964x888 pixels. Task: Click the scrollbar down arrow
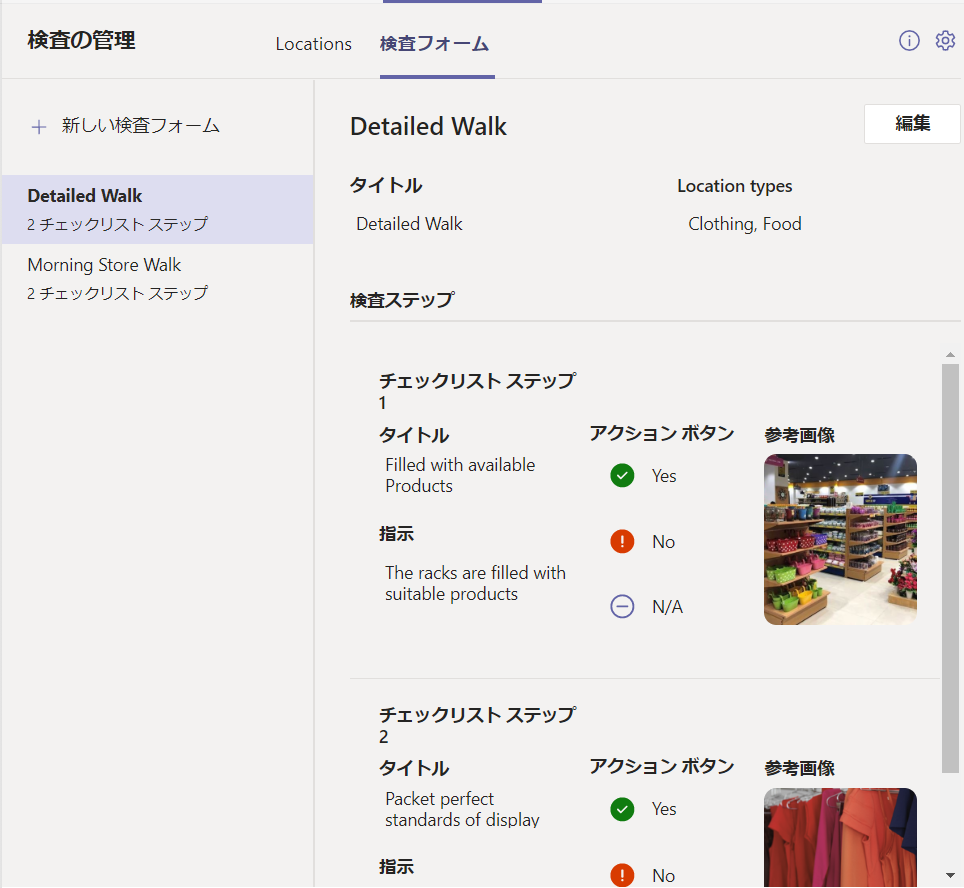(x=950, y=875)
